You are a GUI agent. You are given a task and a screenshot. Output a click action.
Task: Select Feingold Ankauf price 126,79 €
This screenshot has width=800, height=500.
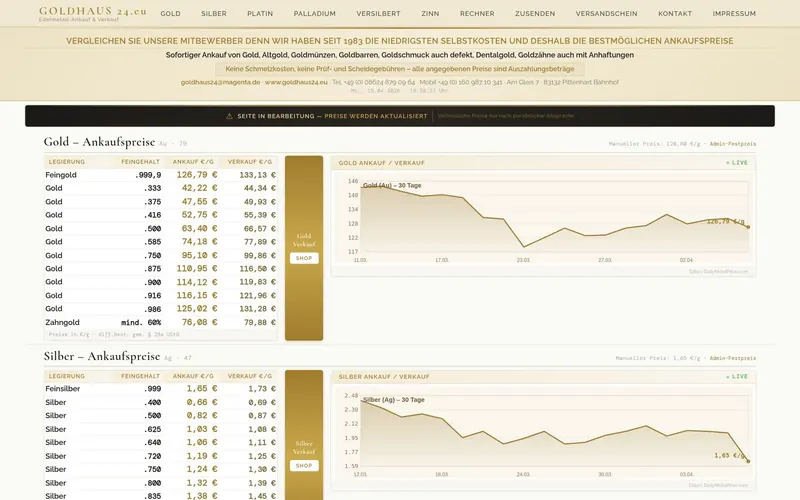tap(197, 174)
